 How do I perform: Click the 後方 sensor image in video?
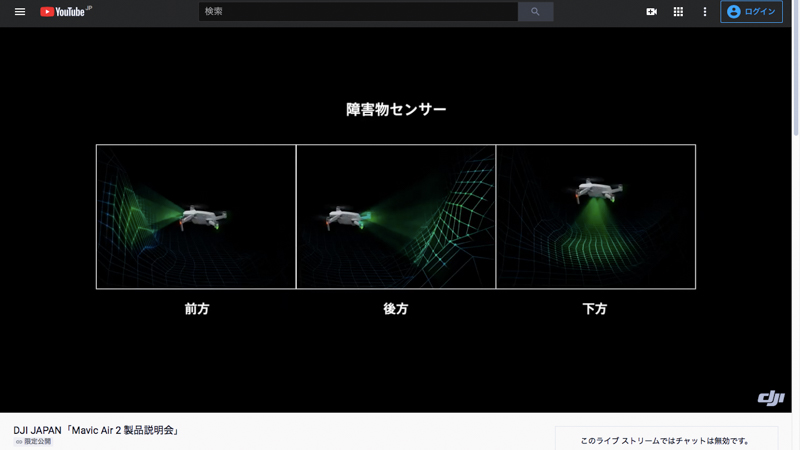(x=396, y=217)
